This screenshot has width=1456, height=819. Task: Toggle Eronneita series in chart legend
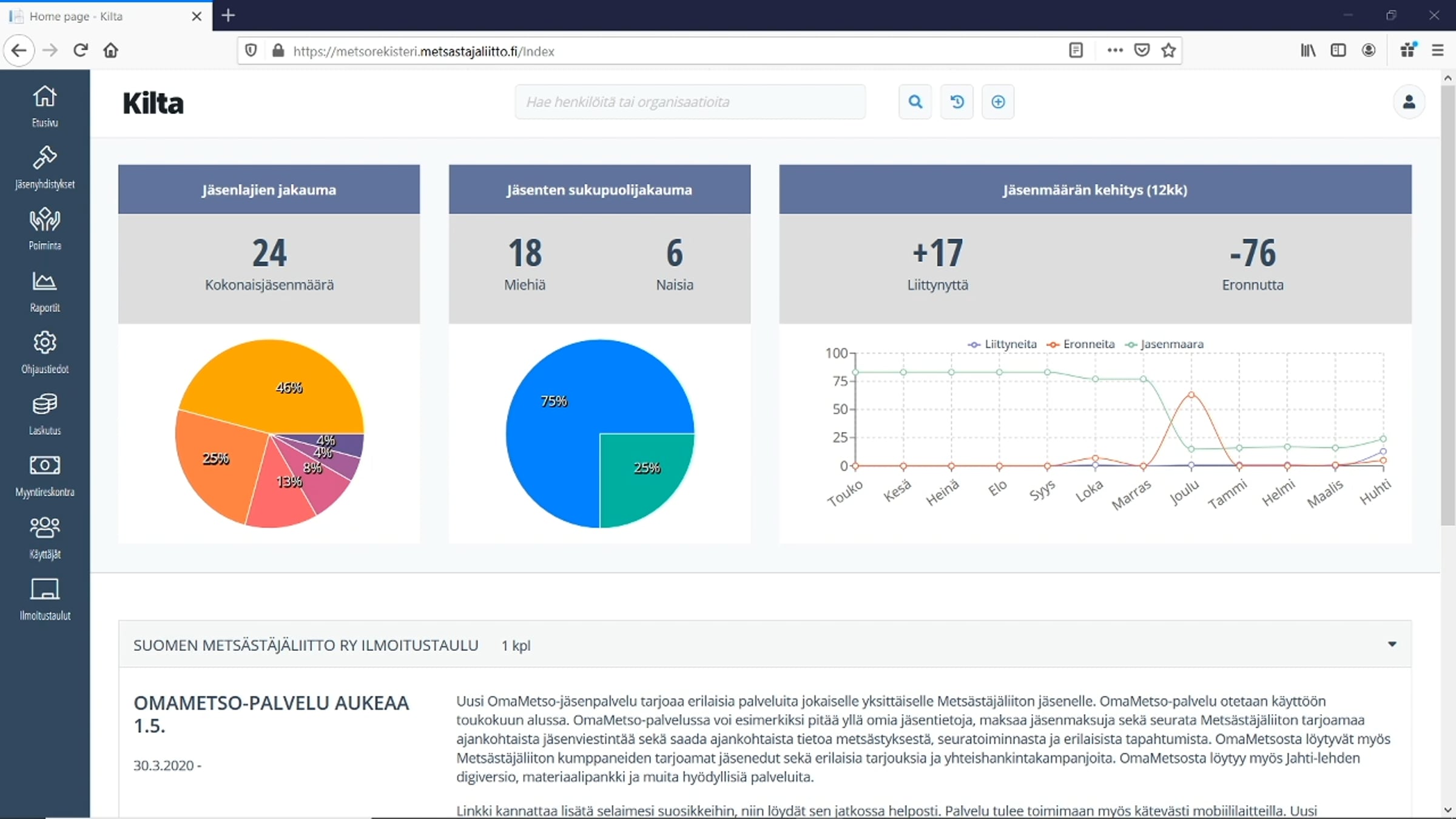pyautogui.click(x=1080, y=344)
